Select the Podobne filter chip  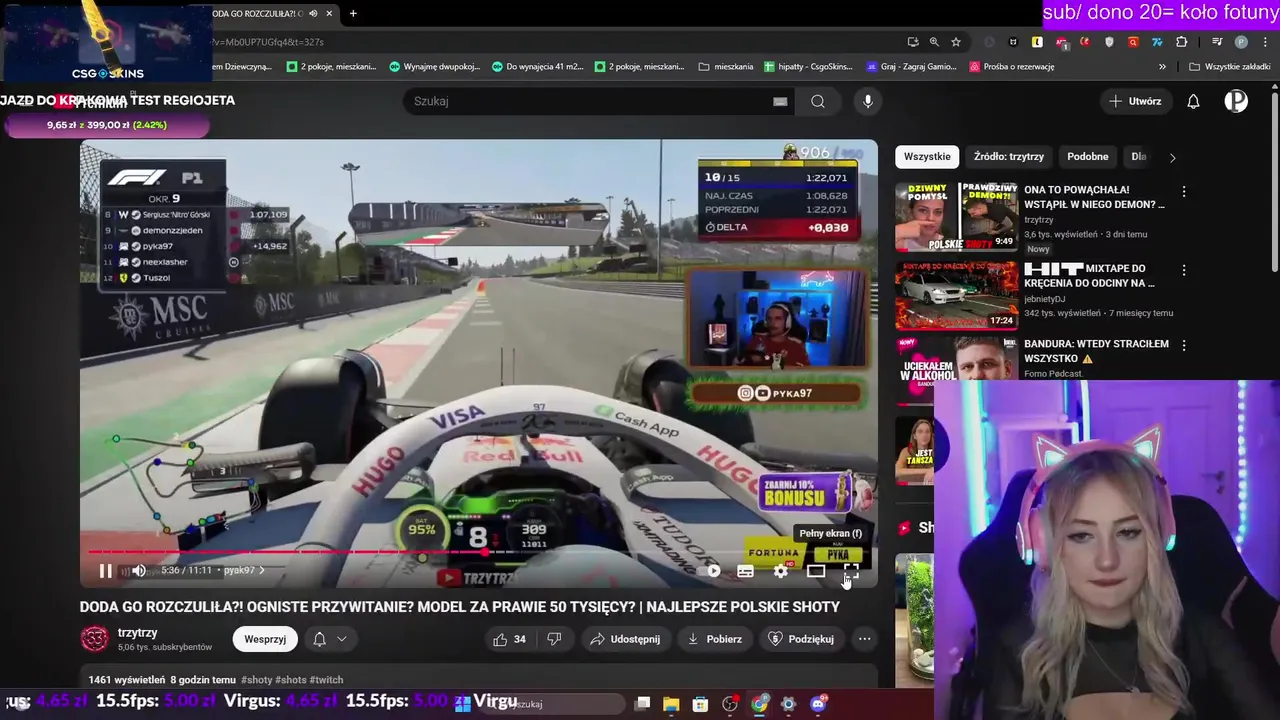1088,157
